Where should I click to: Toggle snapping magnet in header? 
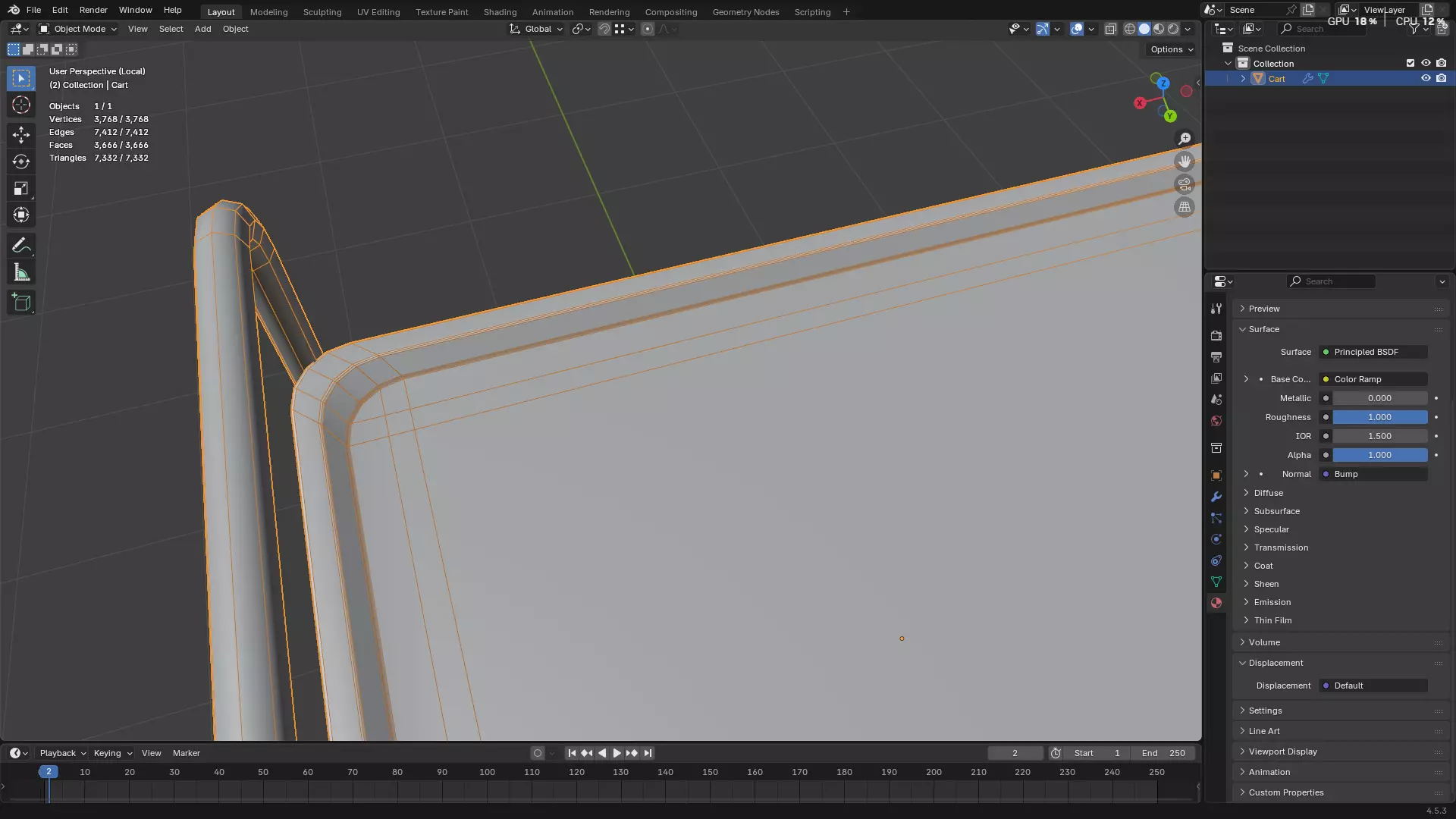604,29
